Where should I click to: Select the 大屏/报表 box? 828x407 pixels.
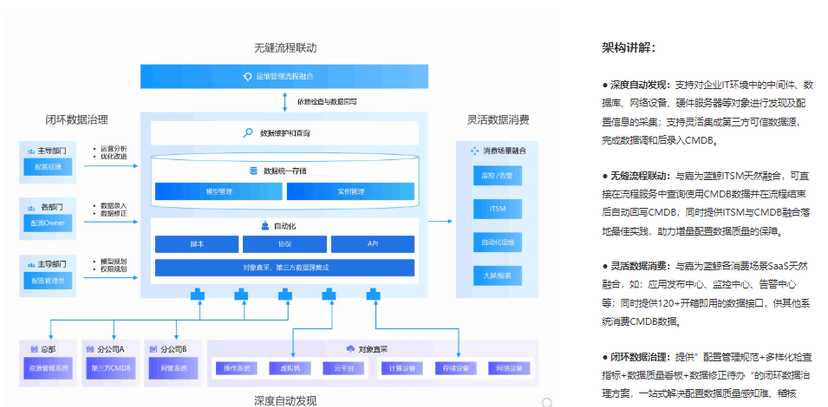click(x=497, y=276)
